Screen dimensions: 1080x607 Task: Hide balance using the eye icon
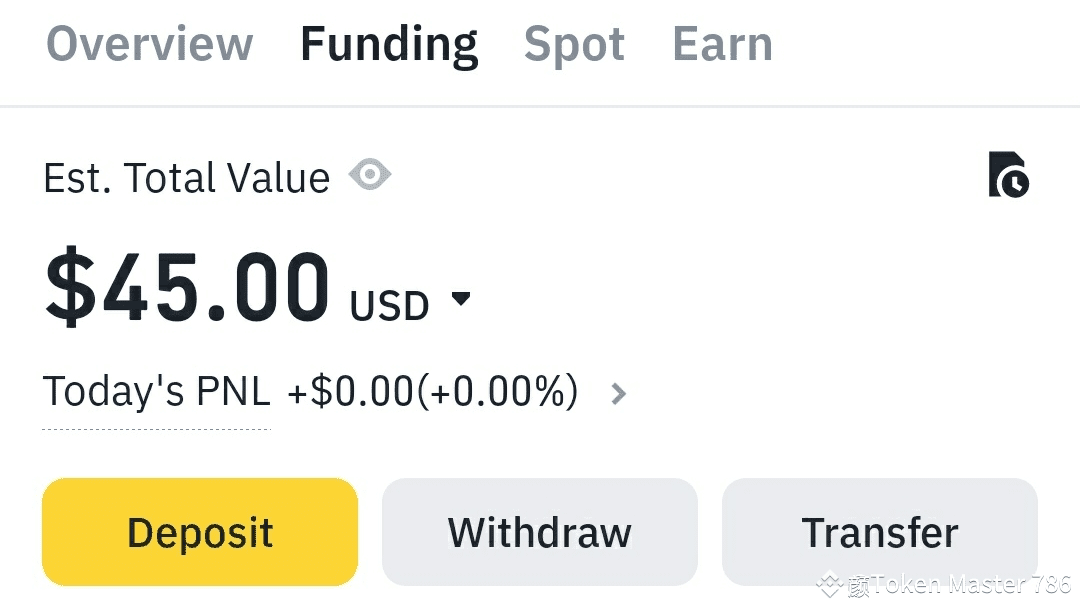(x=370, y=176)
